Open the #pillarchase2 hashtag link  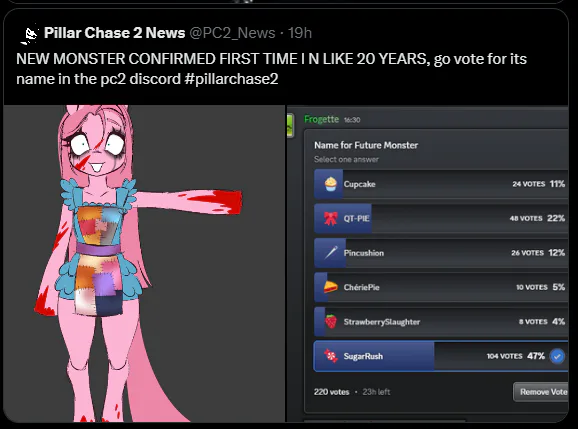click(231, 79)
